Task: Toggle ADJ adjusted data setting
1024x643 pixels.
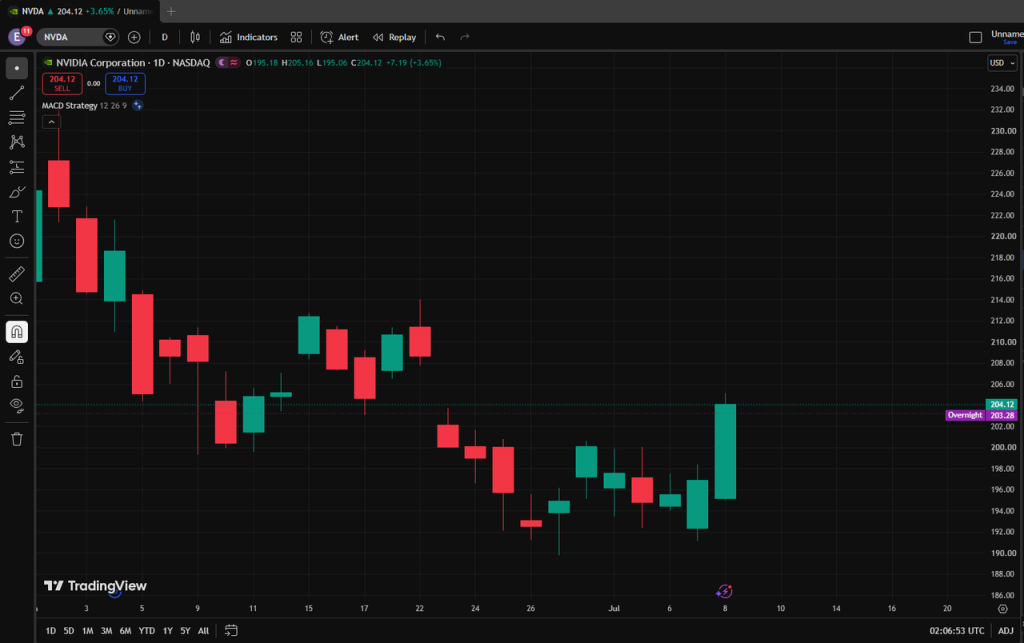Action: 1006,631
